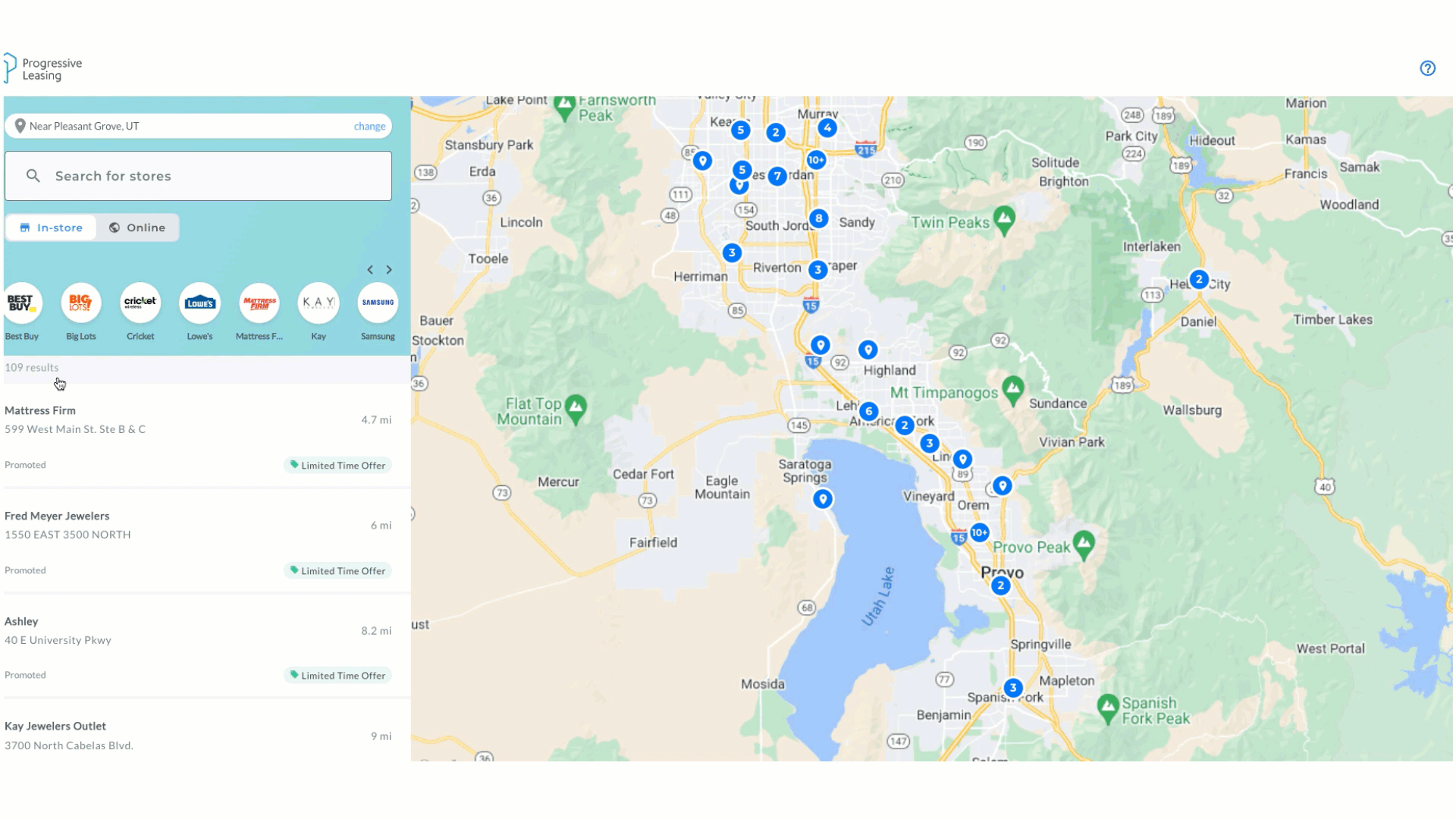Screen dimensions: 1456x819
Task: Select the store pin above Highland label
Action: click(x=868, y=350)
